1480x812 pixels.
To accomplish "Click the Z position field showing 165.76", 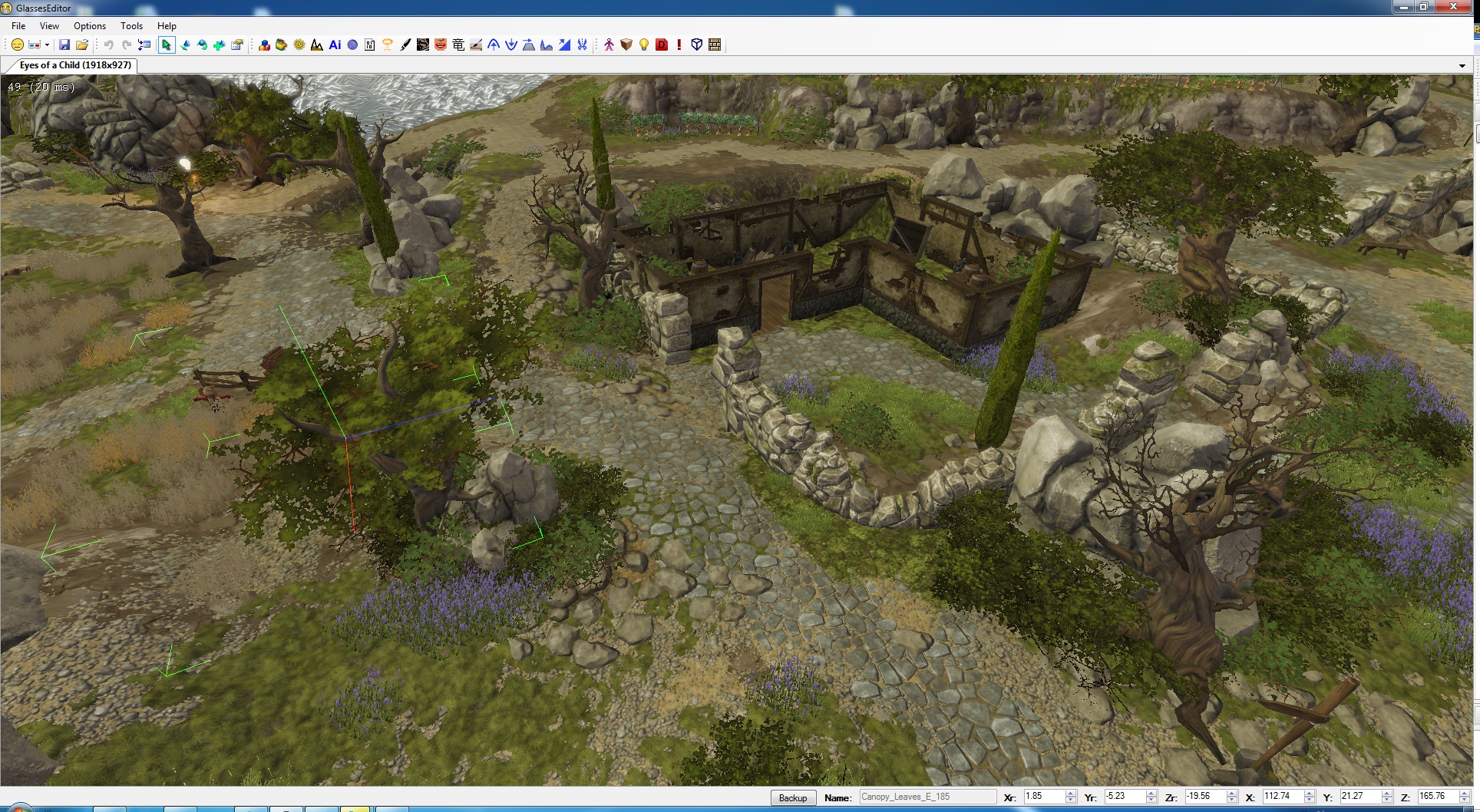I will (1435, 797).
